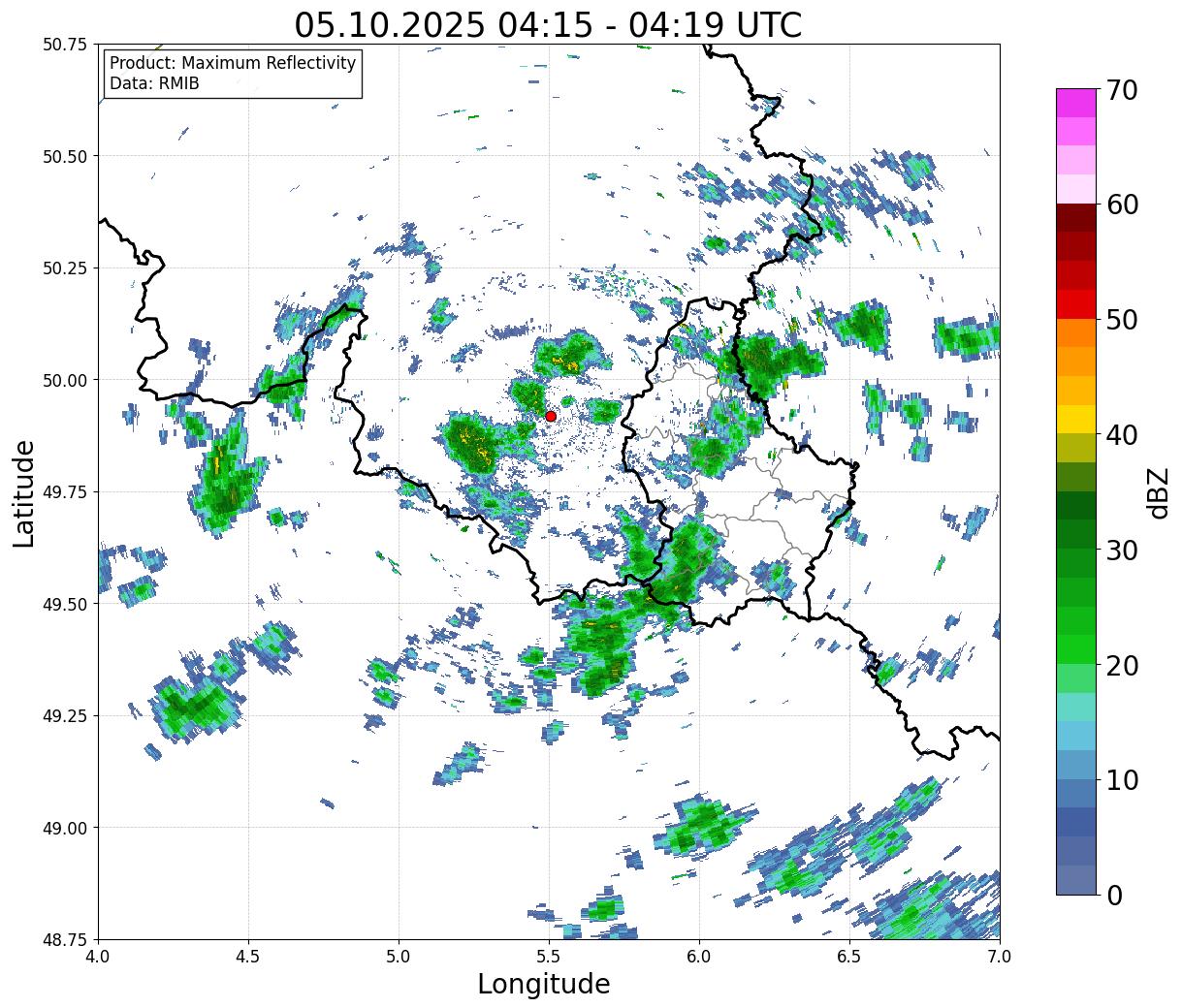Image resolution: width=1182 pixels, height=1008 pixels.
Task: Click the longitude tick label 6.0
Action: point(699,956)
